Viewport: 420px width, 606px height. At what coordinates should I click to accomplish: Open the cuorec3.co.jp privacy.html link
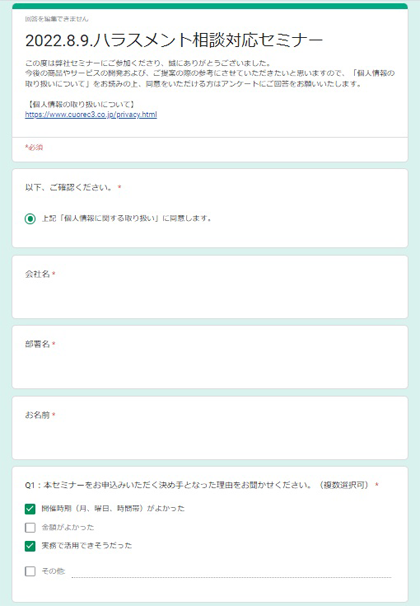point(91,115)
